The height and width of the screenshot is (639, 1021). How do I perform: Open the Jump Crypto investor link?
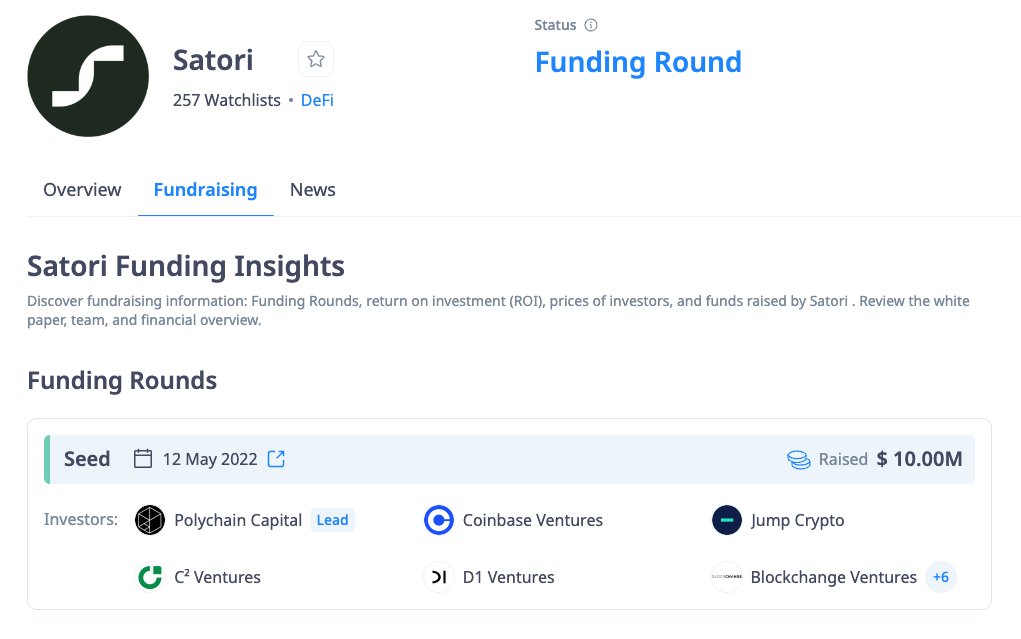pyautogui.click(x=797, y=520)
